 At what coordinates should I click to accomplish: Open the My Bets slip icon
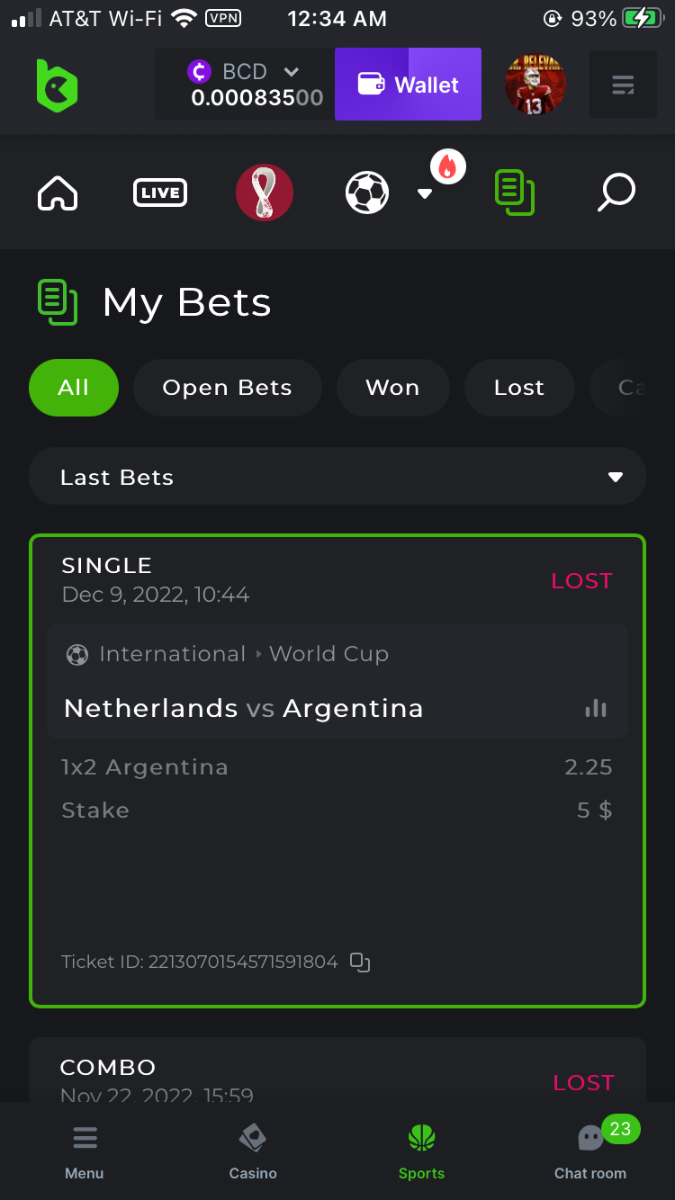pyautogui.click(x=515, y=192)
